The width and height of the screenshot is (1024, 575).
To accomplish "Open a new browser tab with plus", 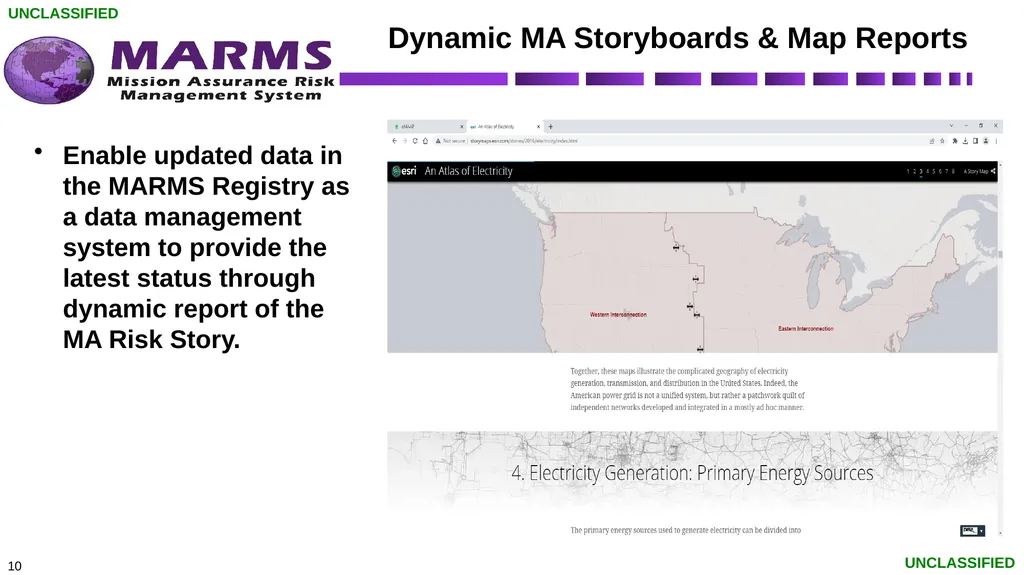I will [551, 127].
